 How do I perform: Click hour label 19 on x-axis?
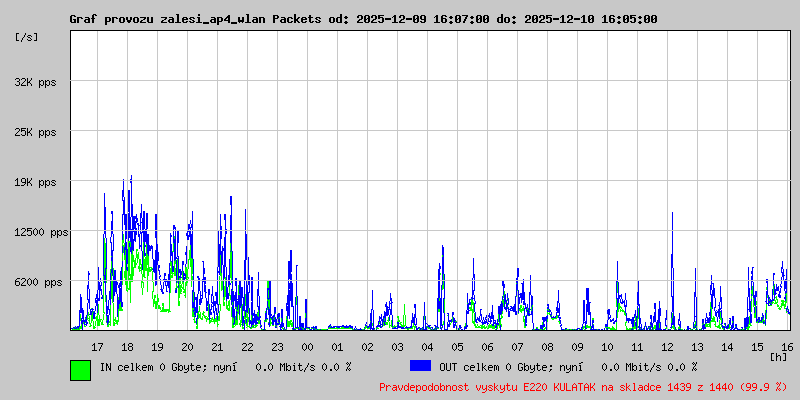click(x=157, y=347)
